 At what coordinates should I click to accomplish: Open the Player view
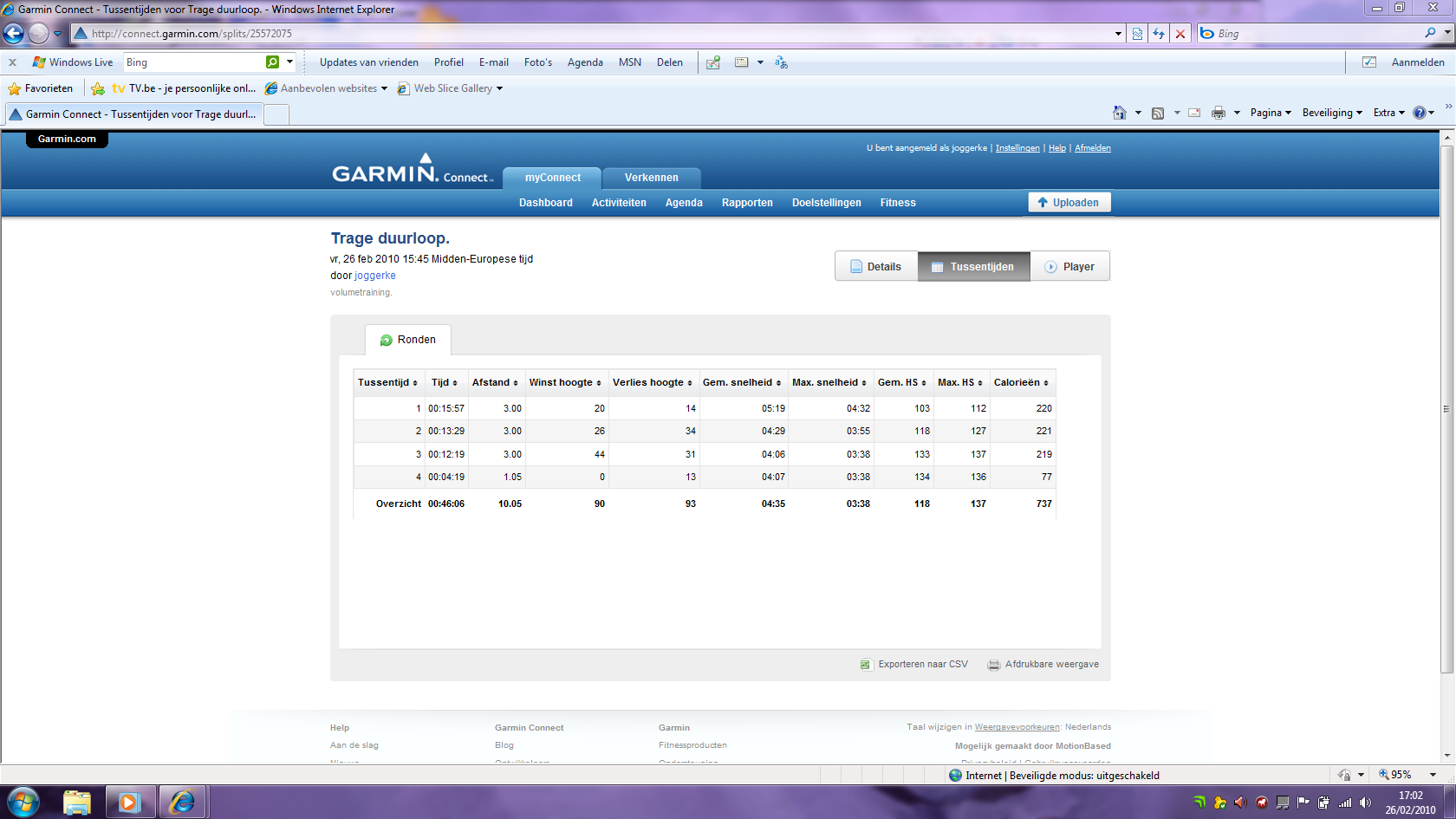tap(1070, 267)
